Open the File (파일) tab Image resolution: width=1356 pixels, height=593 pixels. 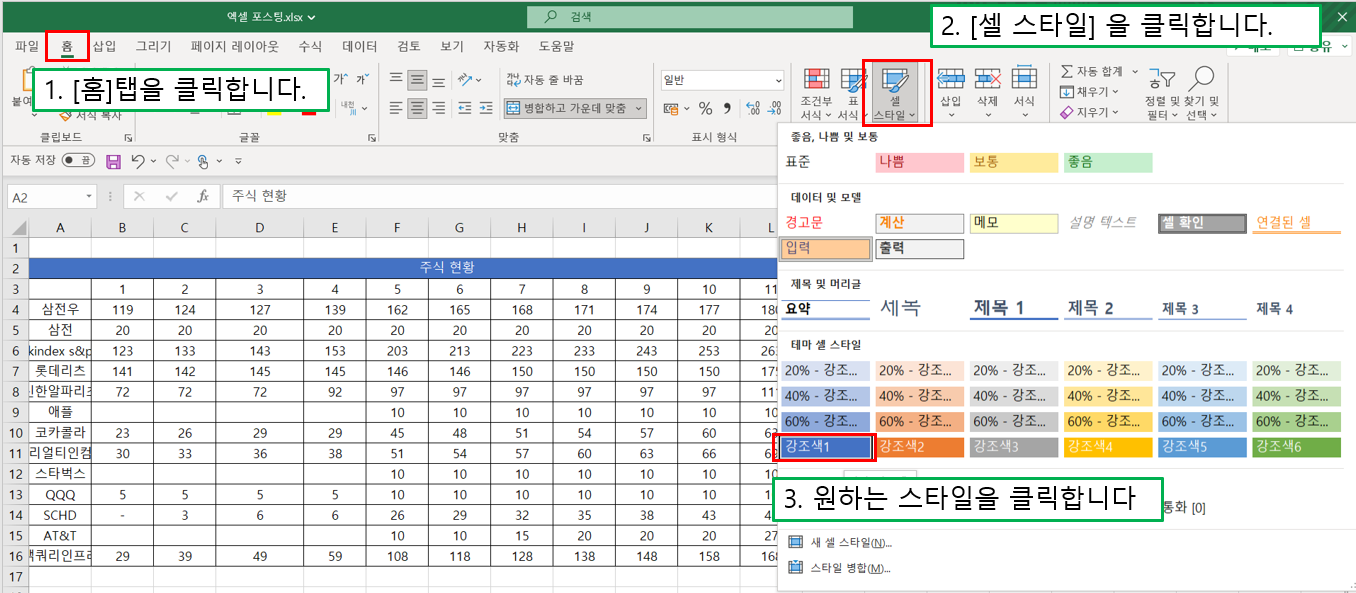[x=27, y=46]
